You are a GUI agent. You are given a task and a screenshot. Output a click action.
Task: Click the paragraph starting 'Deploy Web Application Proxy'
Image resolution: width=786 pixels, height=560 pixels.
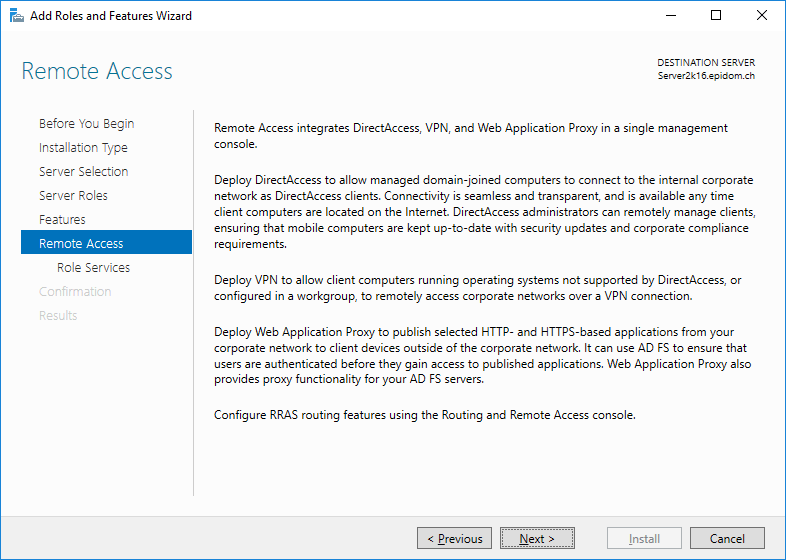click(483, 355)
